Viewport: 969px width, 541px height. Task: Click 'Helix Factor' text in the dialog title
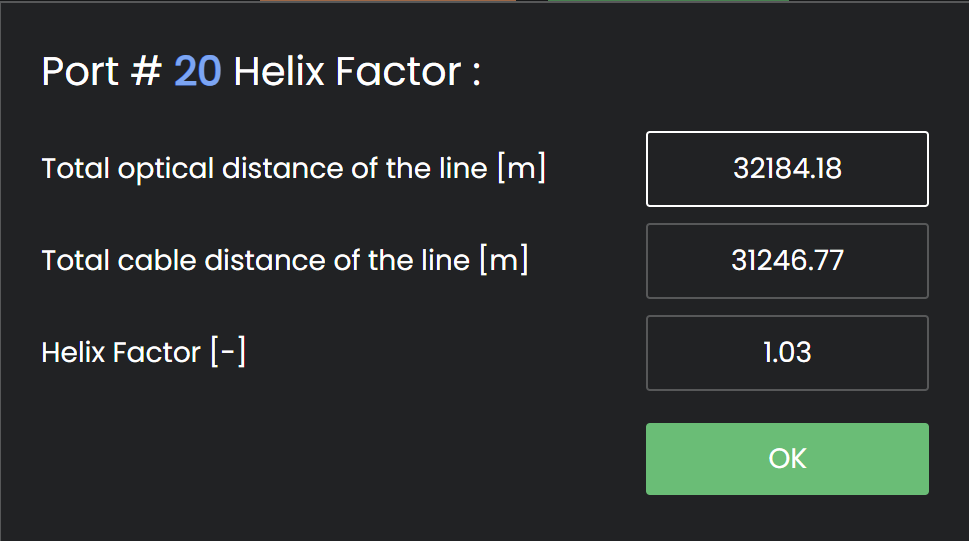[347, 72]
